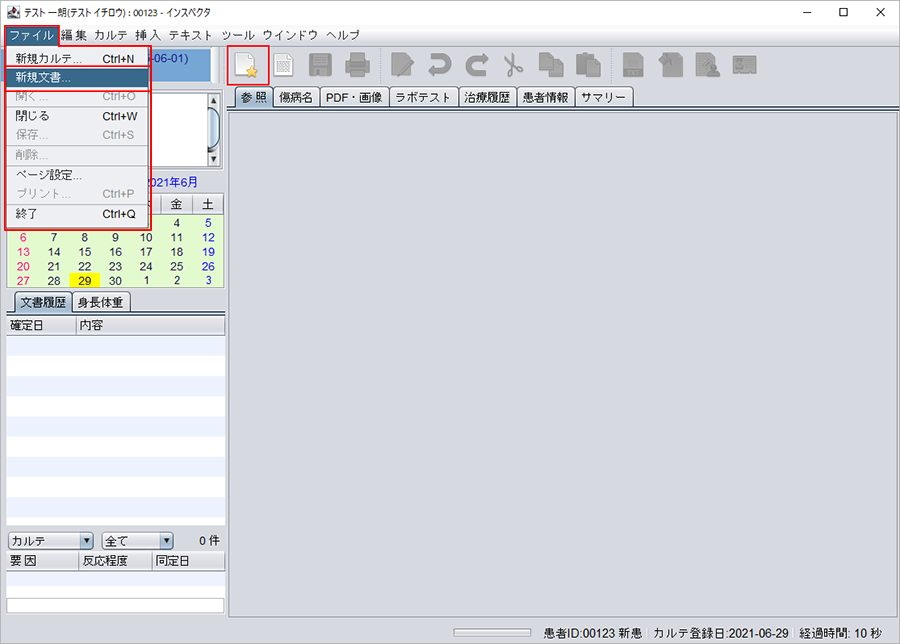Click the new document star icon

coord(247,66)
